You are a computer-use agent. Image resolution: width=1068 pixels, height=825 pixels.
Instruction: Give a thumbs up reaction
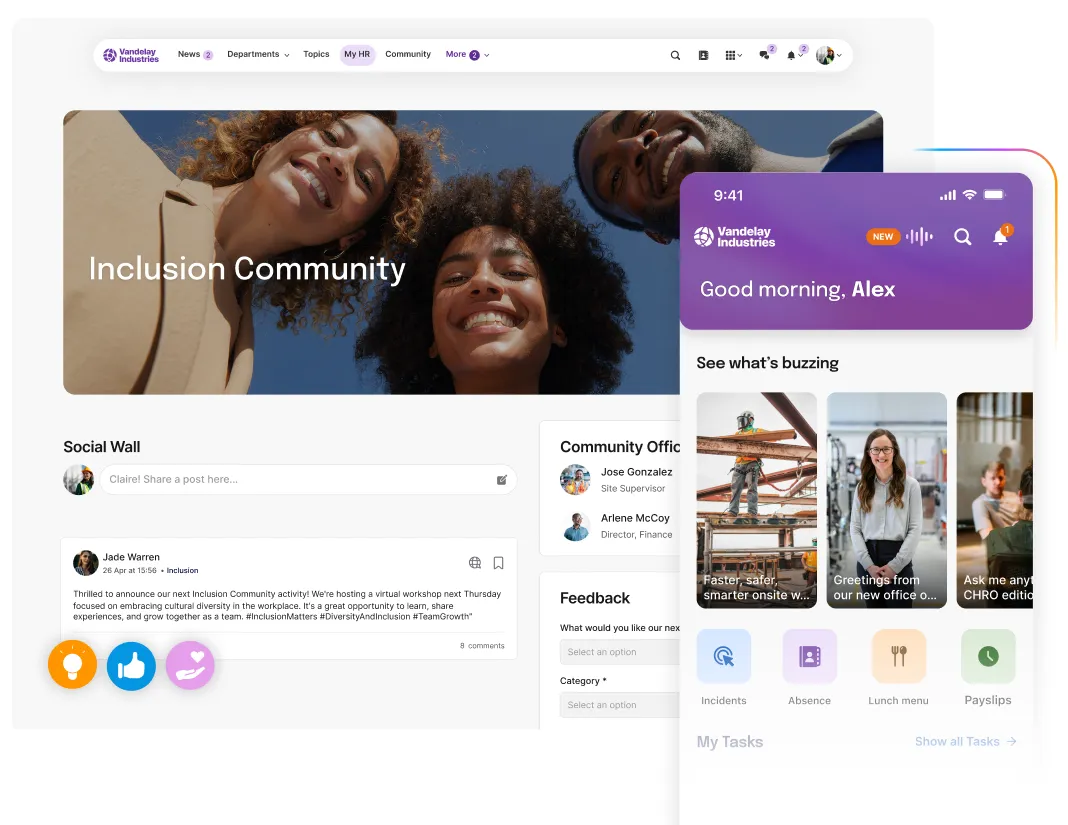131,665
